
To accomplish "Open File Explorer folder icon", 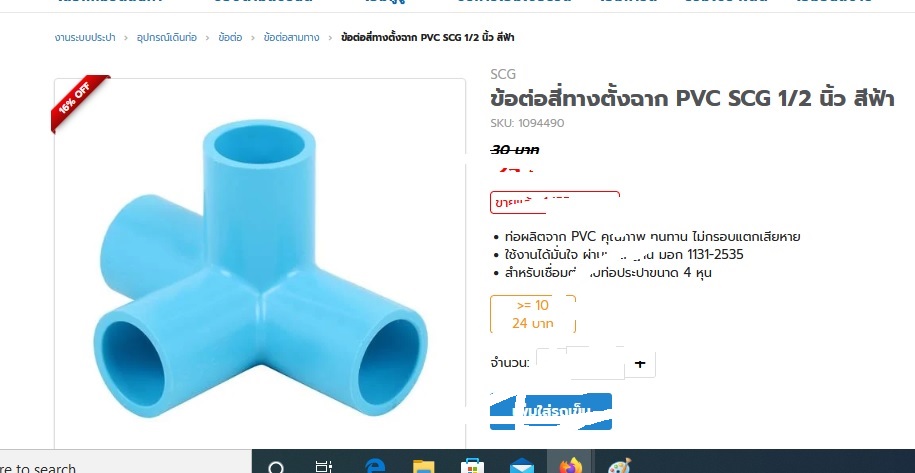I will 424,467.
